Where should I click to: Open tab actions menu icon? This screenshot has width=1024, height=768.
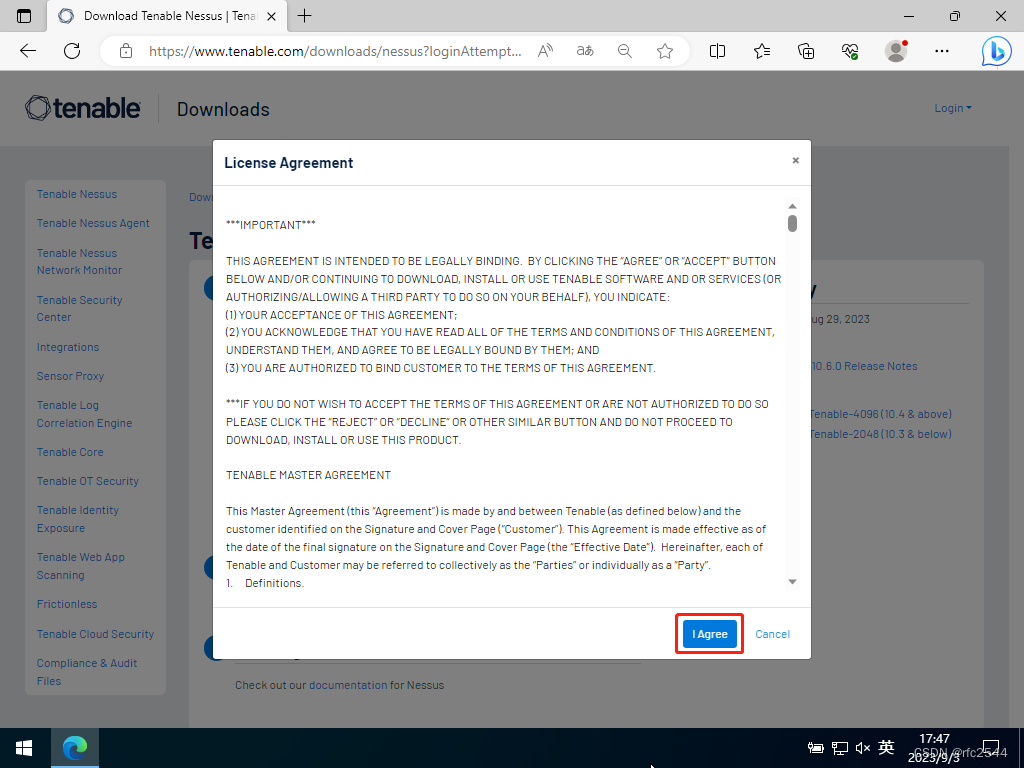pyautogui.click(x=24, y=16)
